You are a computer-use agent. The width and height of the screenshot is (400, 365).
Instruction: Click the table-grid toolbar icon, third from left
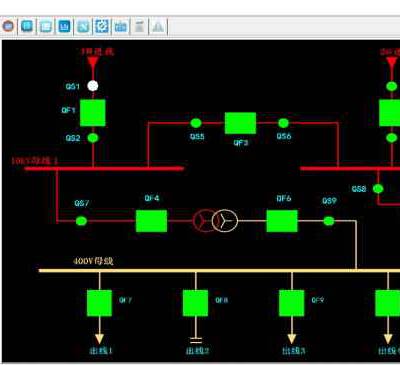pyautogui.click(x=46, y=26)
